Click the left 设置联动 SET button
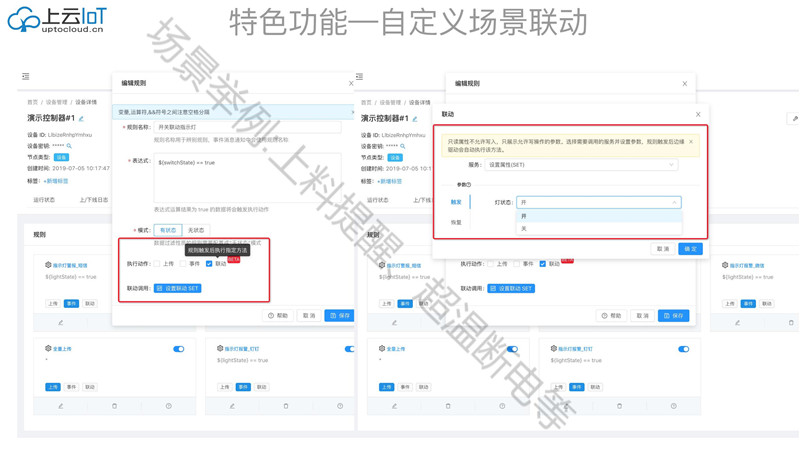This screenshot has height=450, width=800. pyautogui.click(x=178, y=288)
